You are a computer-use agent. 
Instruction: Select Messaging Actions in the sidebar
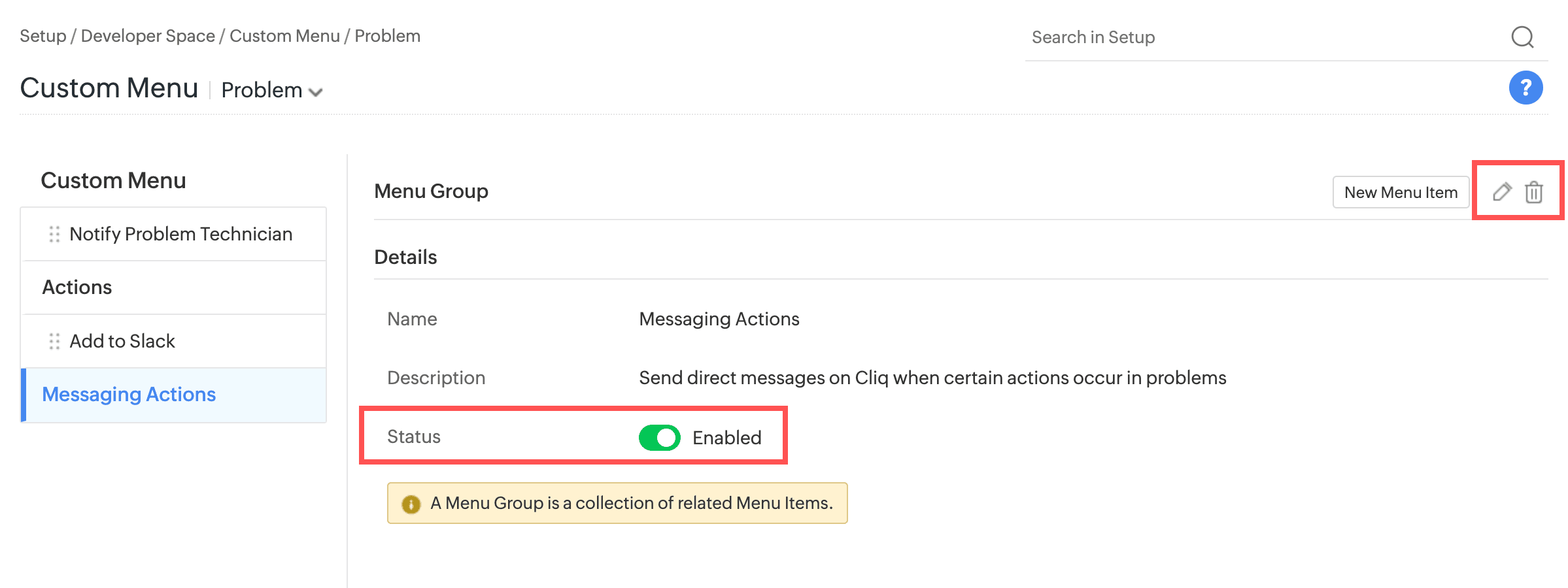(x=129, y=395)
